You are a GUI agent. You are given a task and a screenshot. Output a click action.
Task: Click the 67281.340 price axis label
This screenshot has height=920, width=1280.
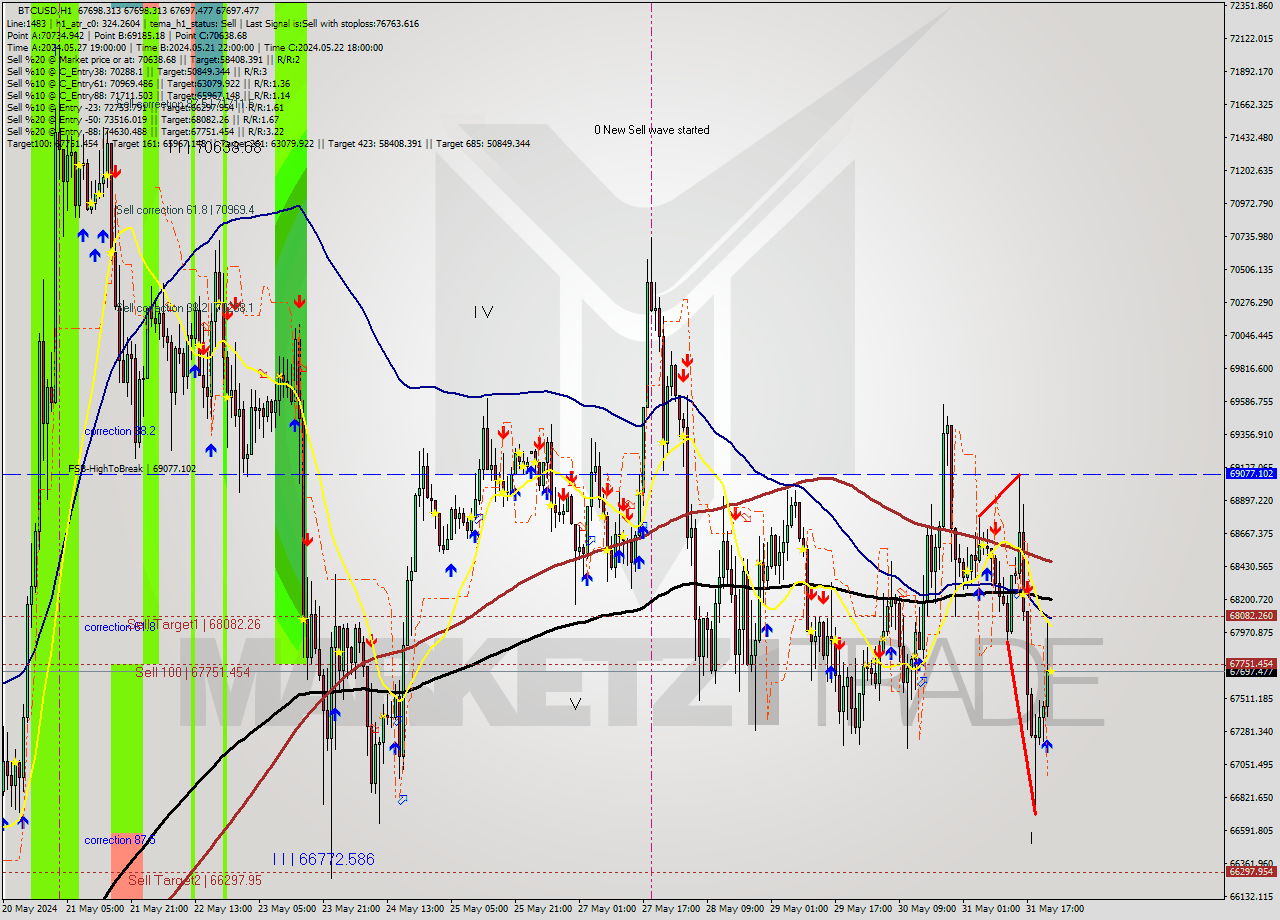click(x=1250, y=732)
